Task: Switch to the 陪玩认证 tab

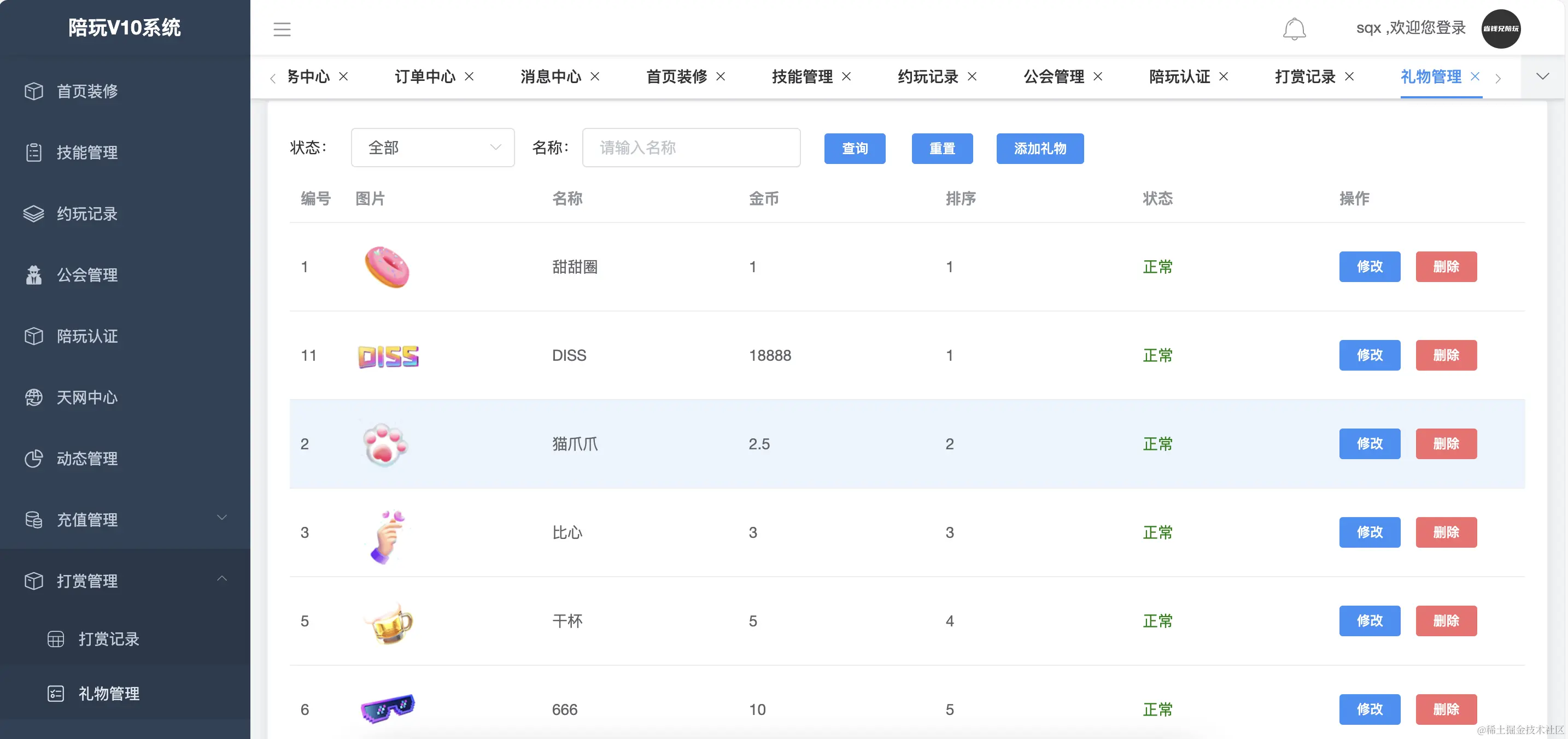Action: click(x=1179, y=77)
